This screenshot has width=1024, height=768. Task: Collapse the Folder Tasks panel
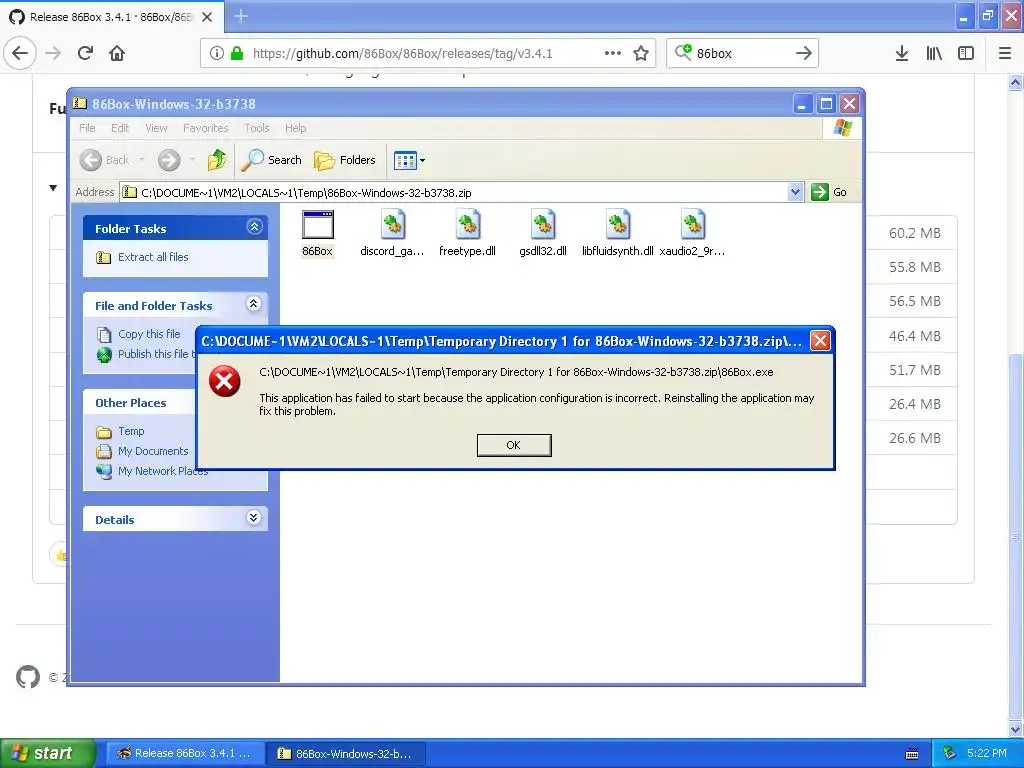tap(254, 227)
